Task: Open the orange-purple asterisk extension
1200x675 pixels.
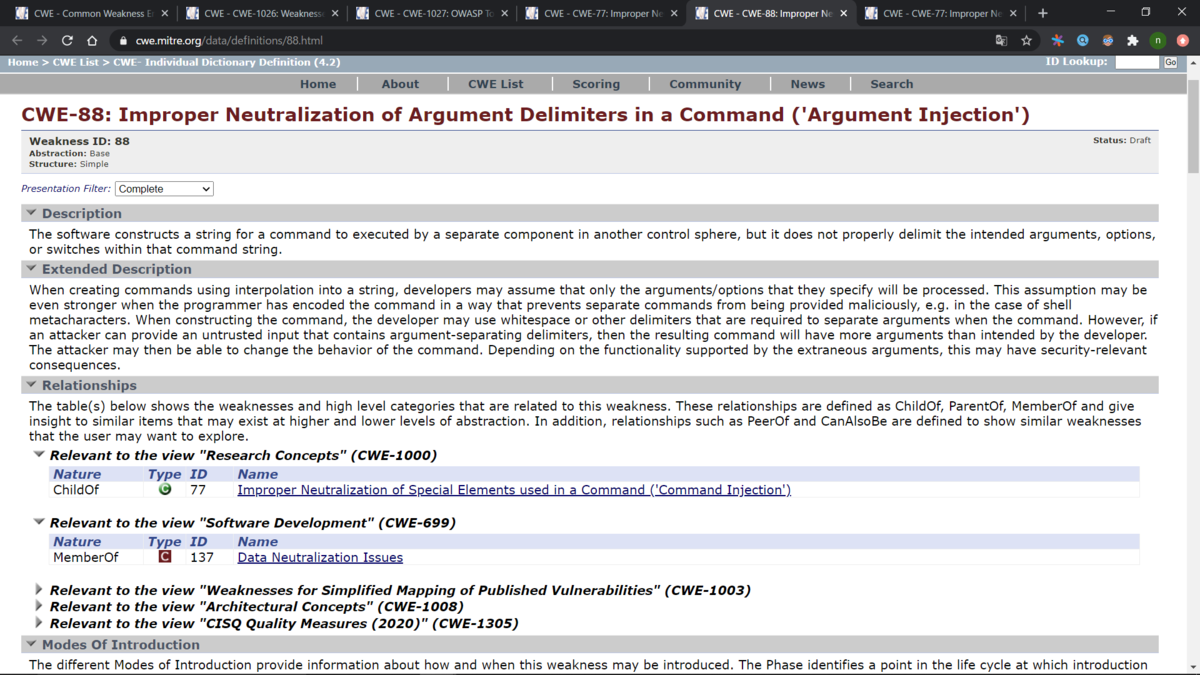Action: click(x=1057, y=41)
